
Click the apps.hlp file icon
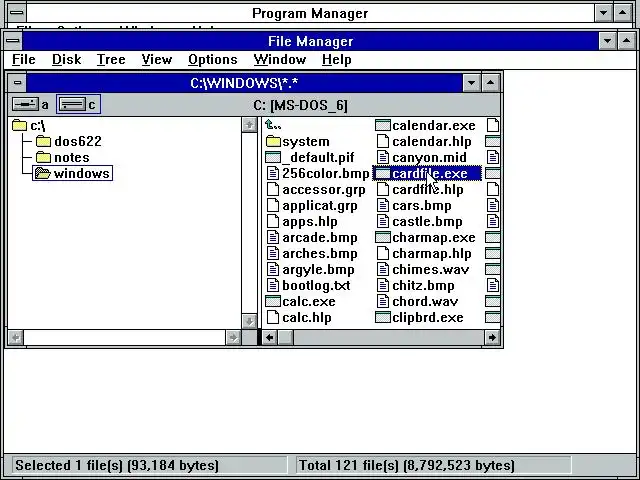tap(273, 221)
